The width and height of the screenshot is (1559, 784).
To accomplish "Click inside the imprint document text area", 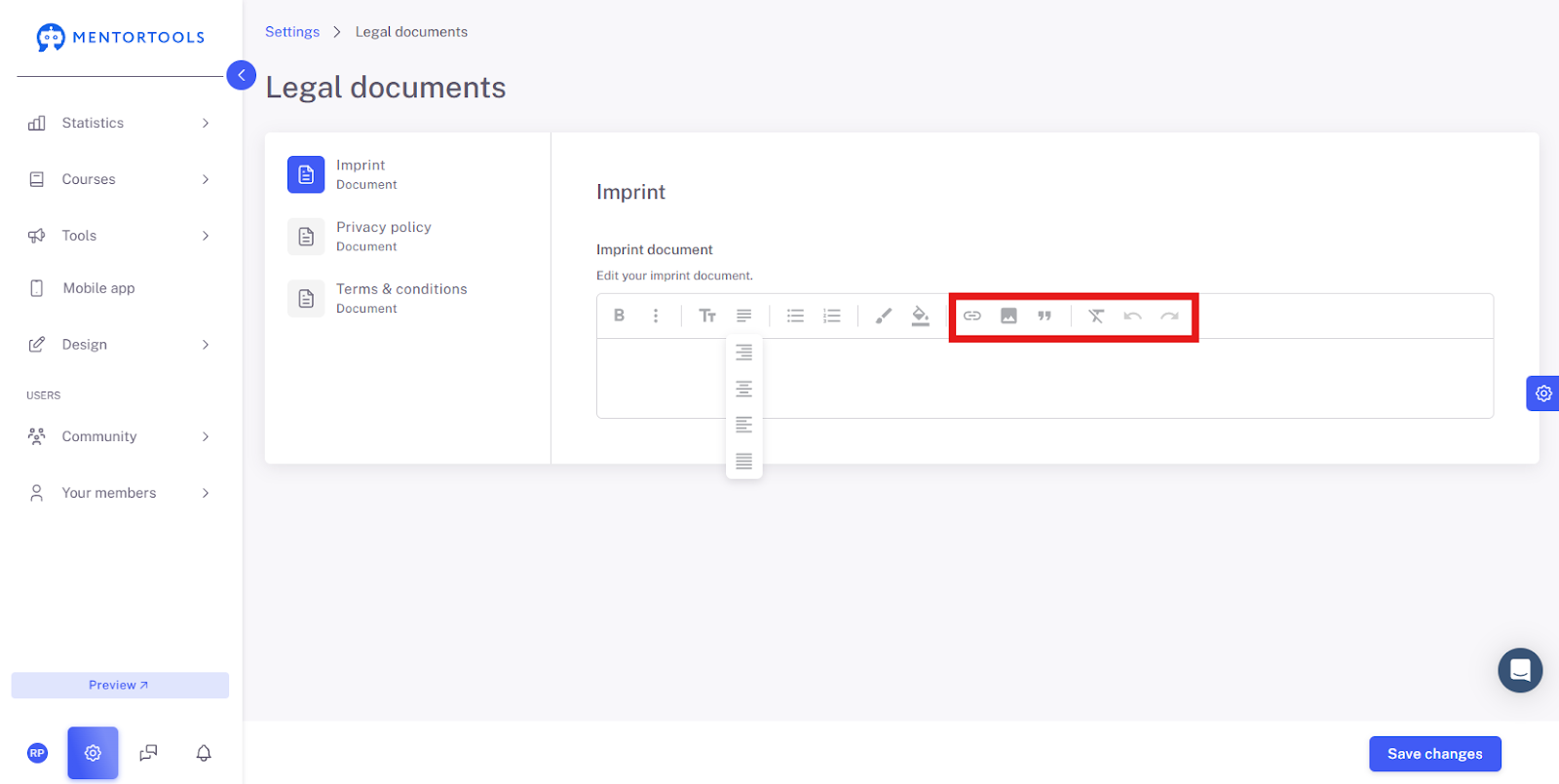I will tap(1045, 378).
